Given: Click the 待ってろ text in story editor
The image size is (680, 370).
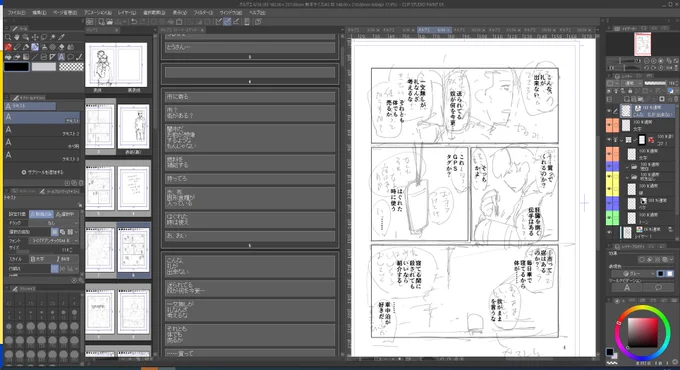Looking at the screenshot, I should (177, 179).
